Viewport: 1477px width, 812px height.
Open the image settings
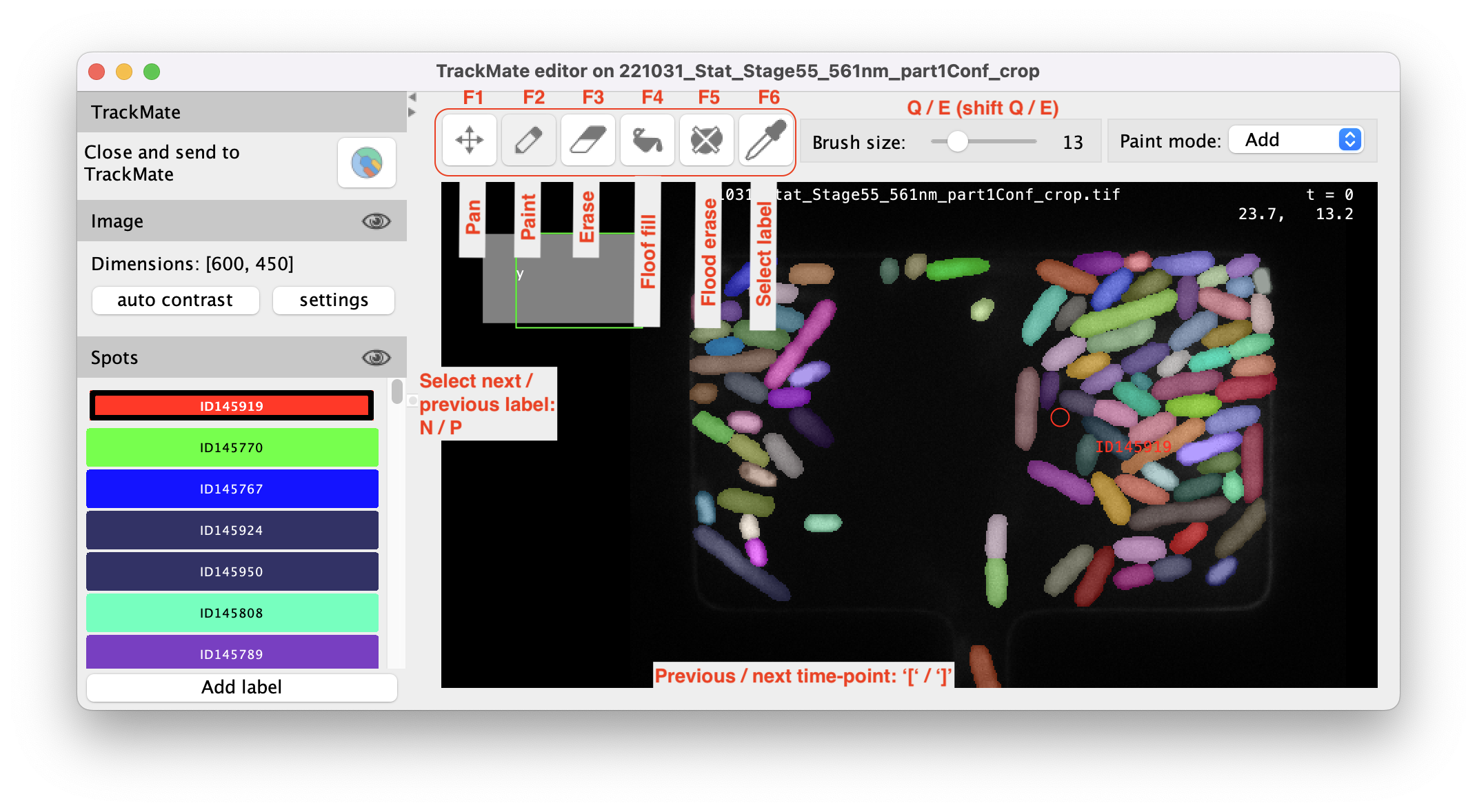coord(333,300)
